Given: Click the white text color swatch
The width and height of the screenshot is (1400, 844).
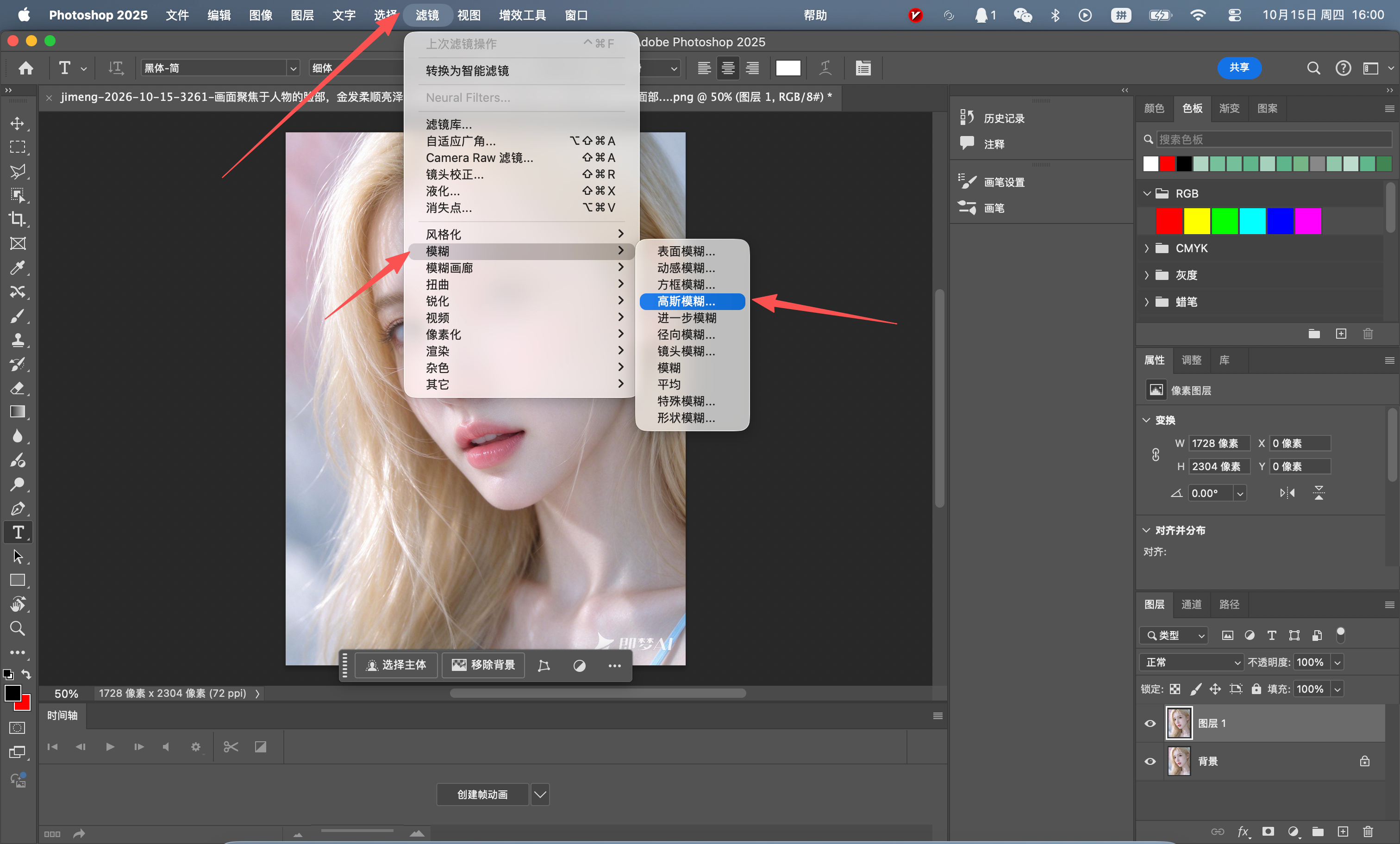Looking at the screenshot, I should tap(787, 68).
